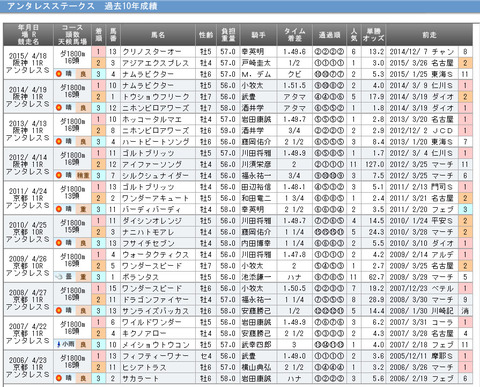Select horse name ナニハトモアレ

pyautogui.click(x=148, y=232)
